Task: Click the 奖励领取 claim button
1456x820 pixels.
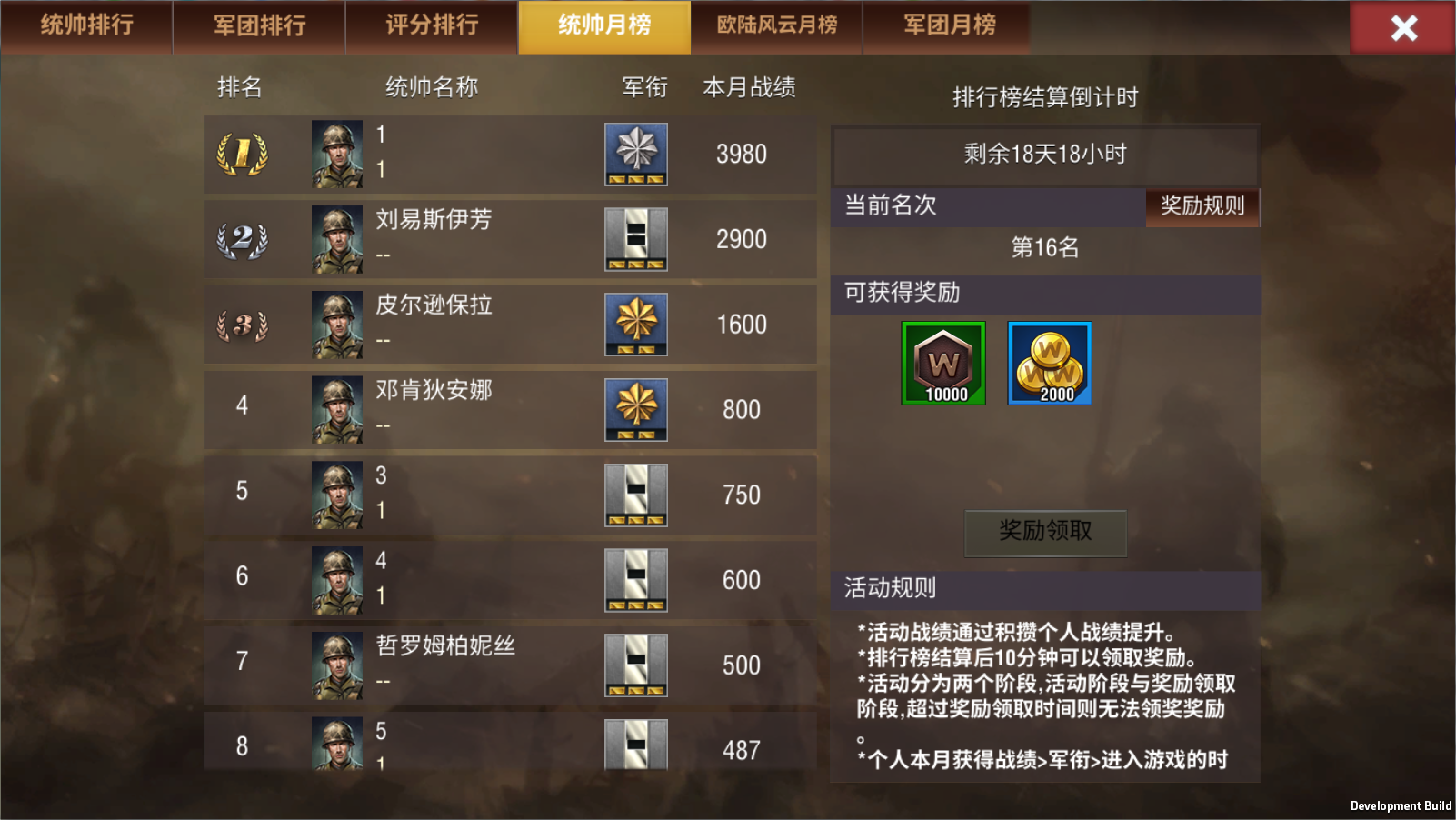Action: tap(1045, 533)
